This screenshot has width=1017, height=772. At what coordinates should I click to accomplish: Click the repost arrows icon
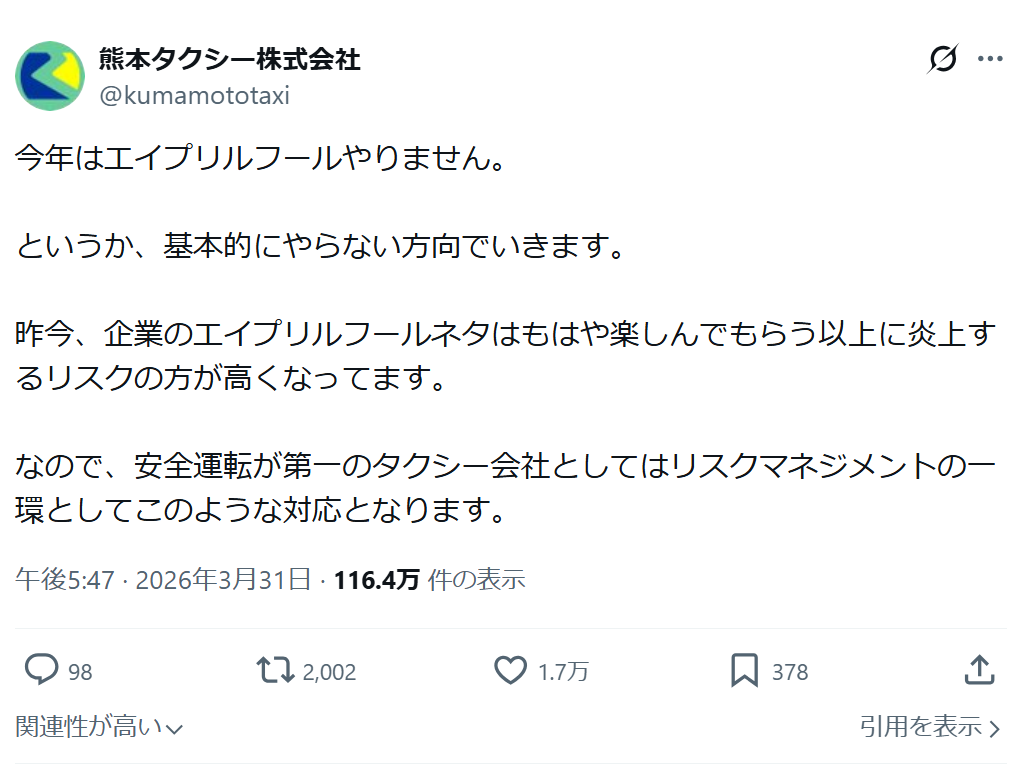coord(274,670)
